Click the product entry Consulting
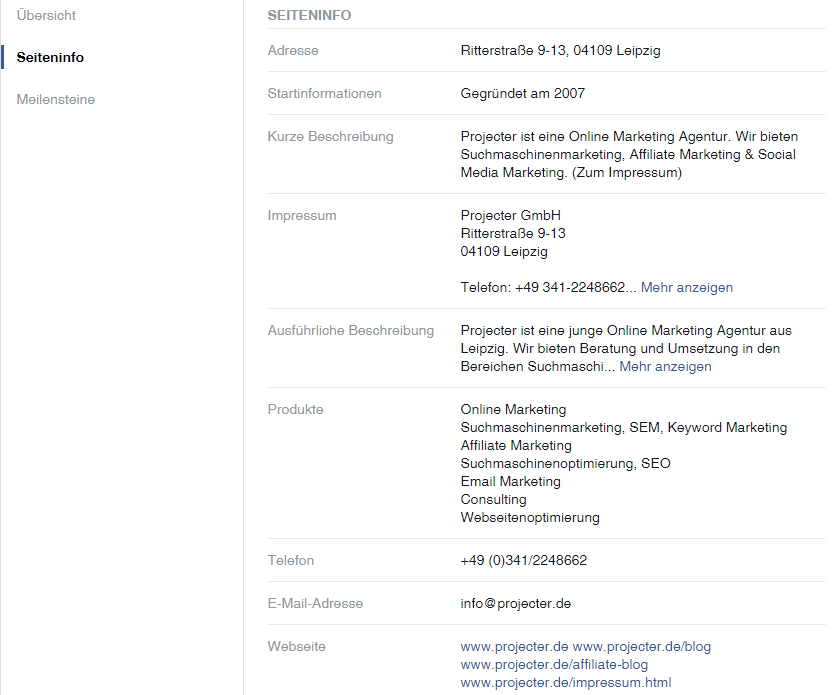 (493, 500)
